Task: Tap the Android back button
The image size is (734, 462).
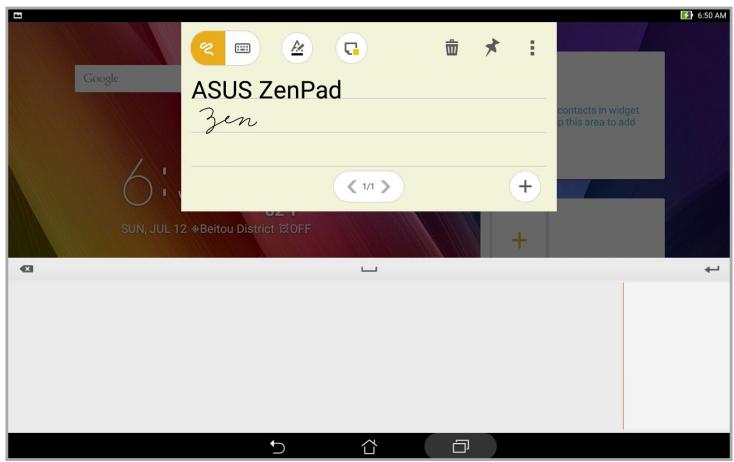Action: (x=277, y=447)
